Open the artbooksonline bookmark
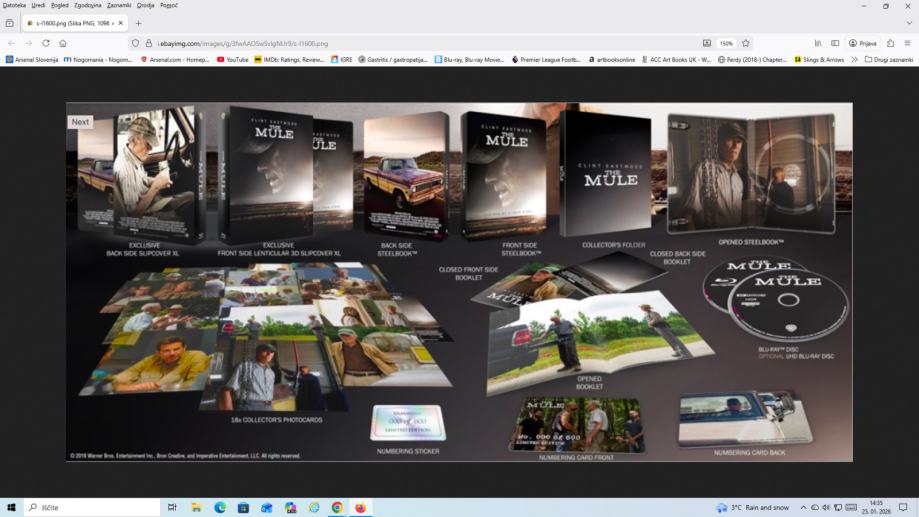The width and height of the screenshot is (919, 517). pyautogui.click(x=612, y=60)
